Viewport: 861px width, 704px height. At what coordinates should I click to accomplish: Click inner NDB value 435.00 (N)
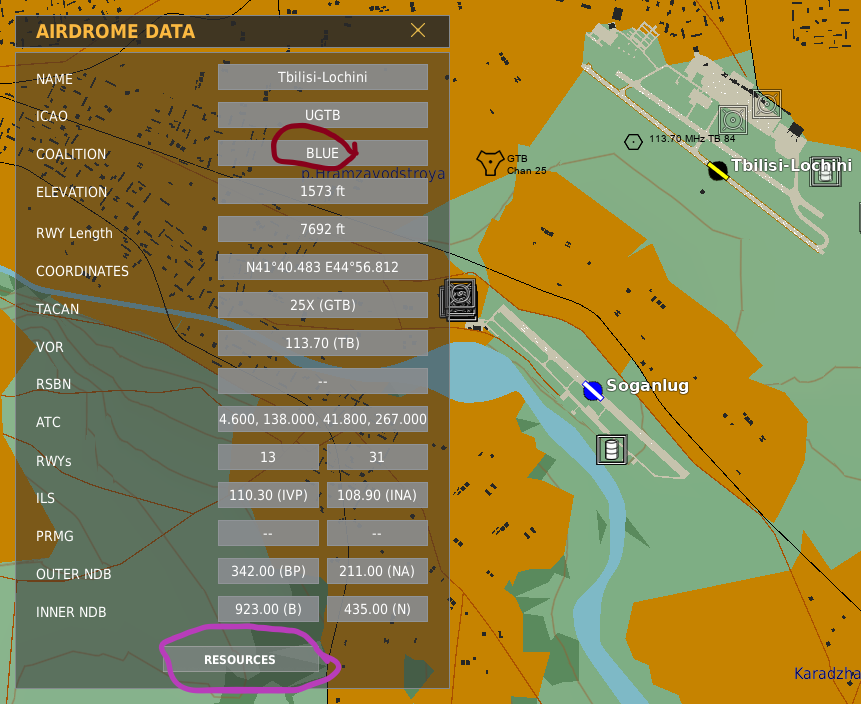[x=377, y=609]
